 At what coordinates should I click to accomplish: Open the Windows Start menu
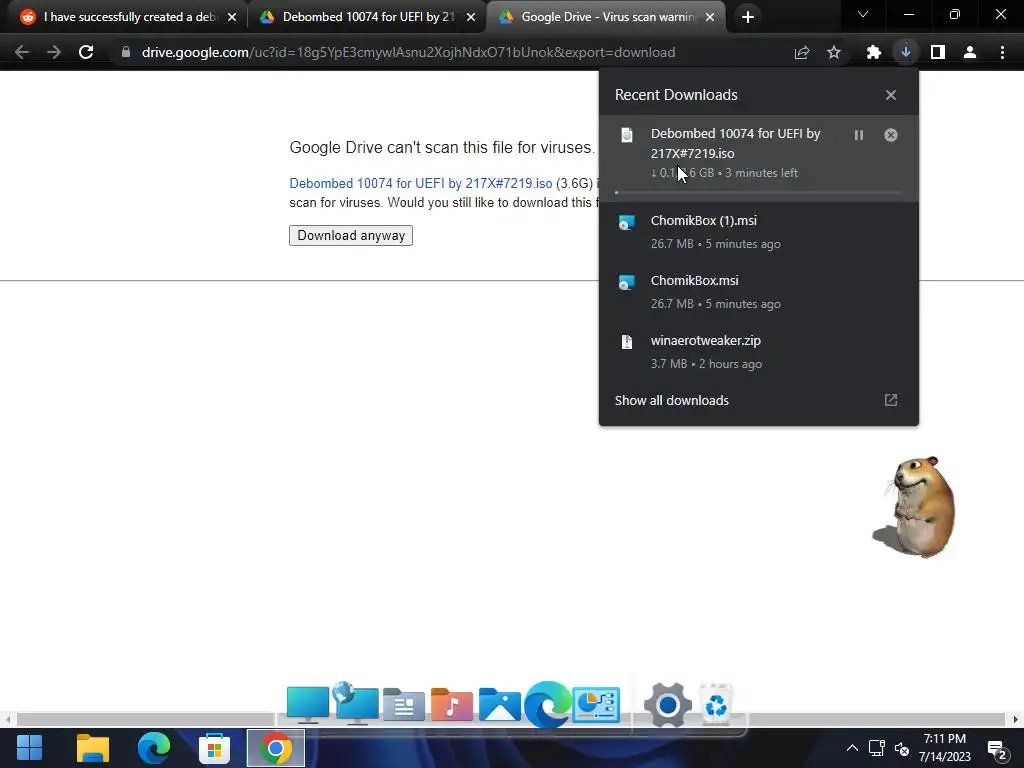click(x=29, y=748)
